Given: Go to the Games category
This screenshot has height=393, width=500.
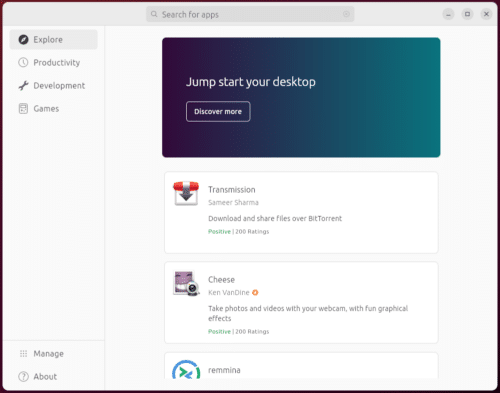Looking at the screenshot, I should (54, 109).
